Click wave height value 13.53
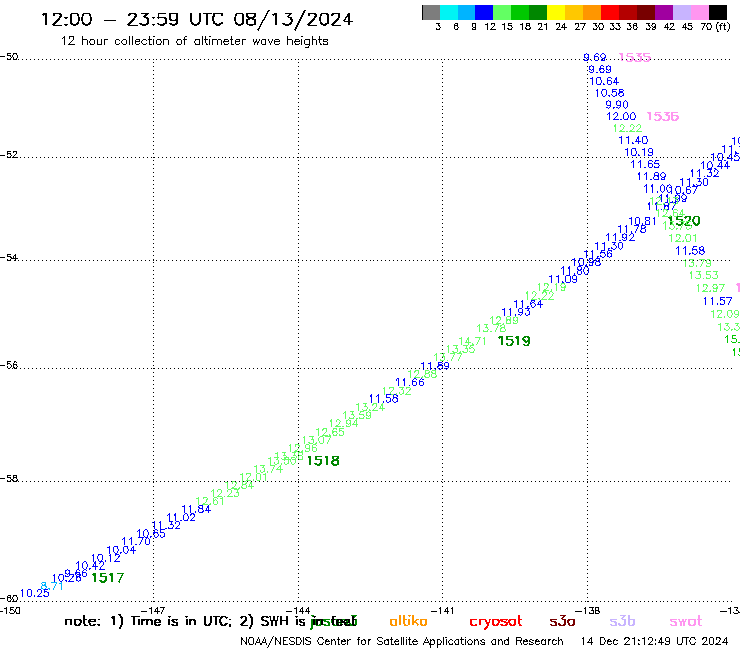Screen dimensions: 740x650 [x=704, y=275]
